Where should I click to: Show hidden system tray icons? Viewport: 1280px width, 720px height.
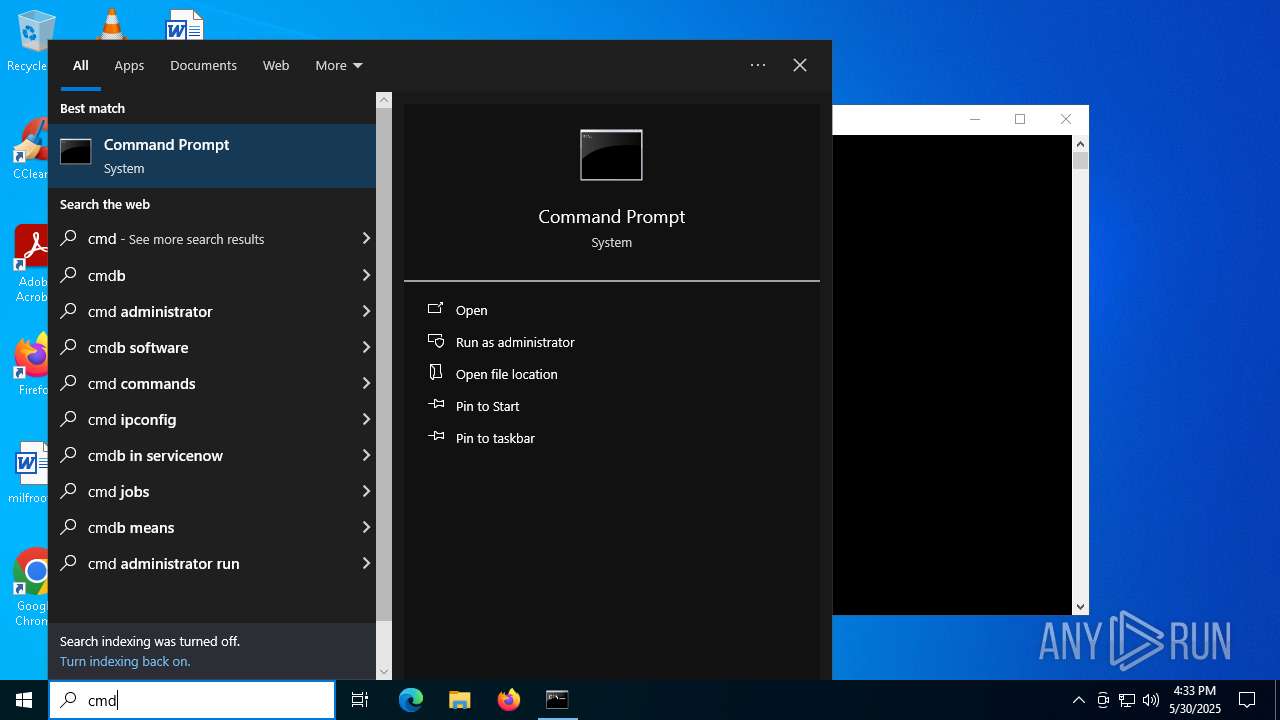point(1078,700)
